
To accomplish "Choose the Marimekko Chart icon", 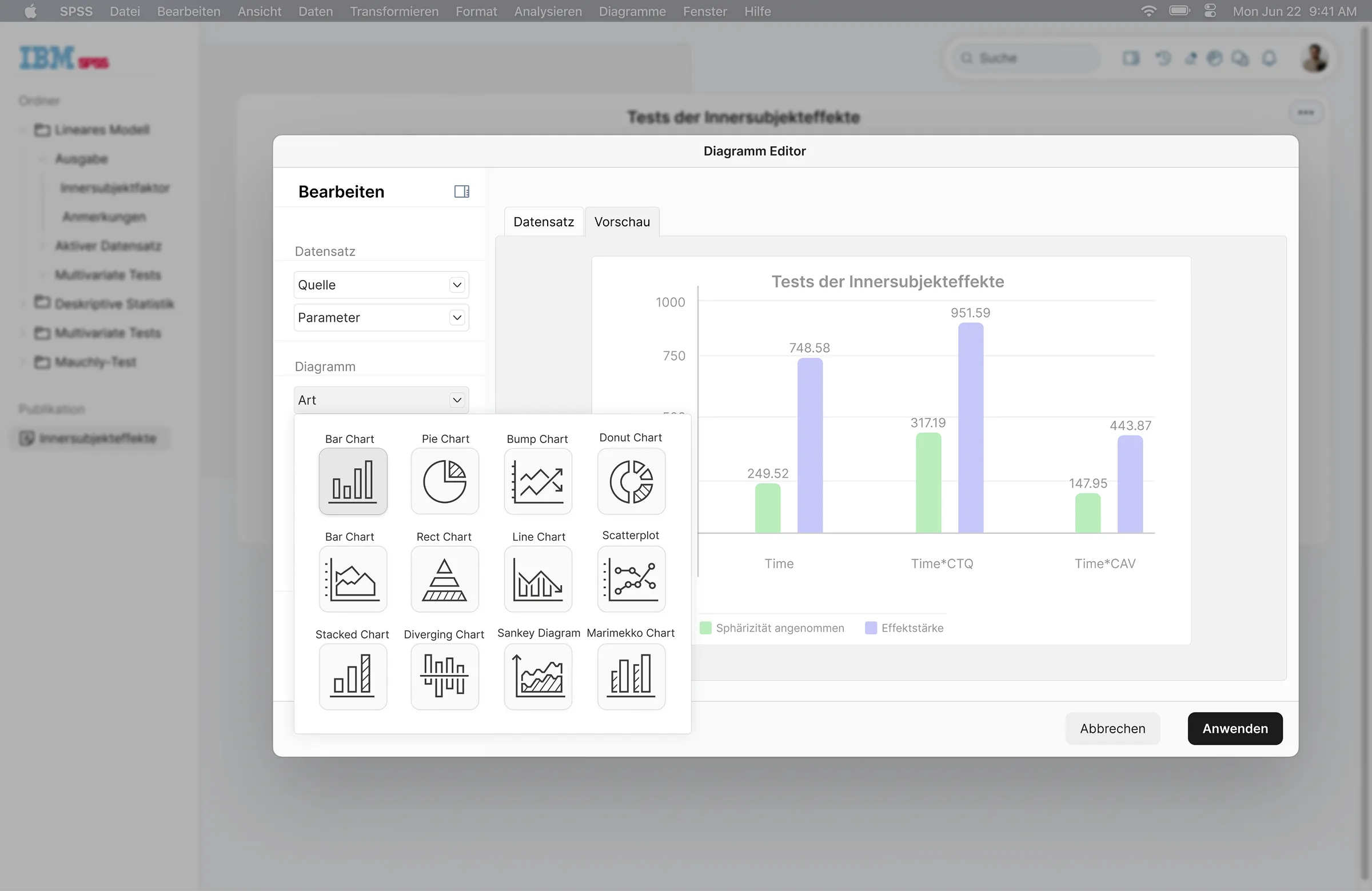I will (631, 676).
